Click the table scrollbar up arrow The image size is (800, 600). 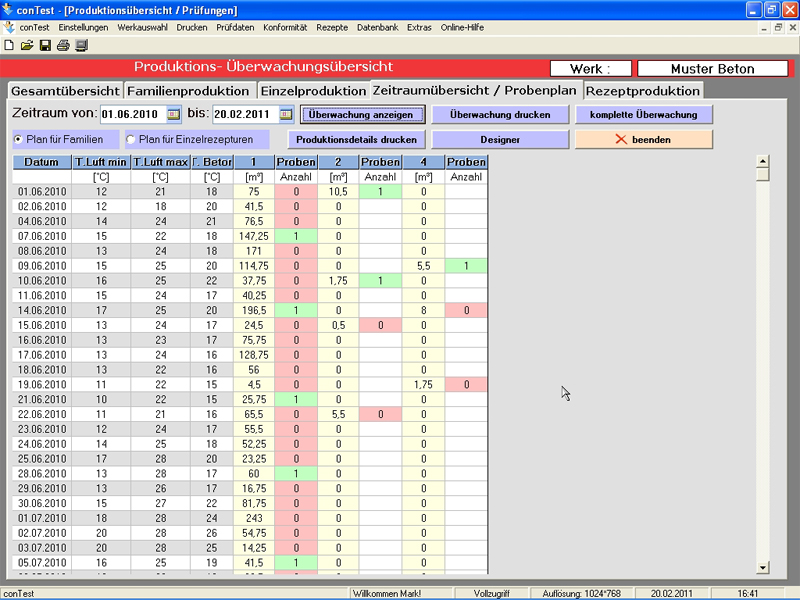pyautogui.click(x=763, y=161)
